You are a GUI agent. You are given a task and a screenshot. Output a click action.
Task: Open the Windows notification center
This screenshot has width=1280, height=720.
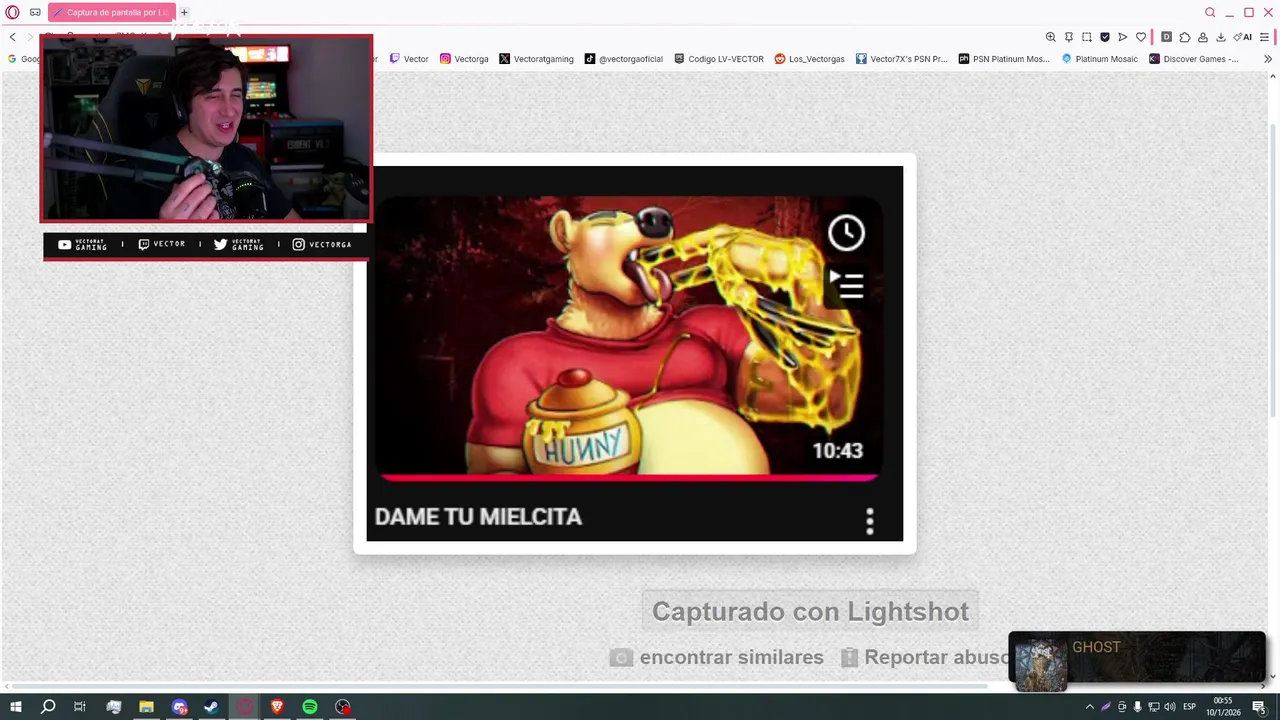(x=1259, y=707)
